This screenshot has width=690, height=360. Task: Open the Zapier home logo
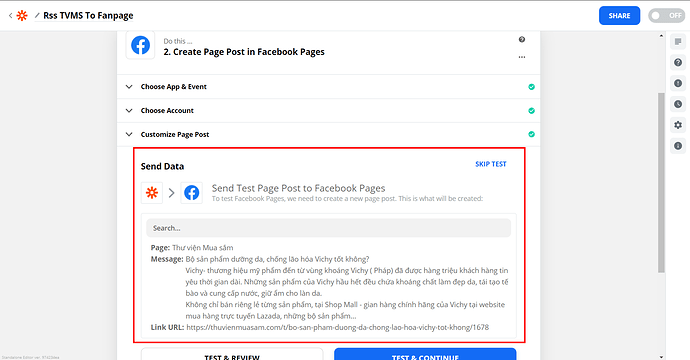coord(22,15)
